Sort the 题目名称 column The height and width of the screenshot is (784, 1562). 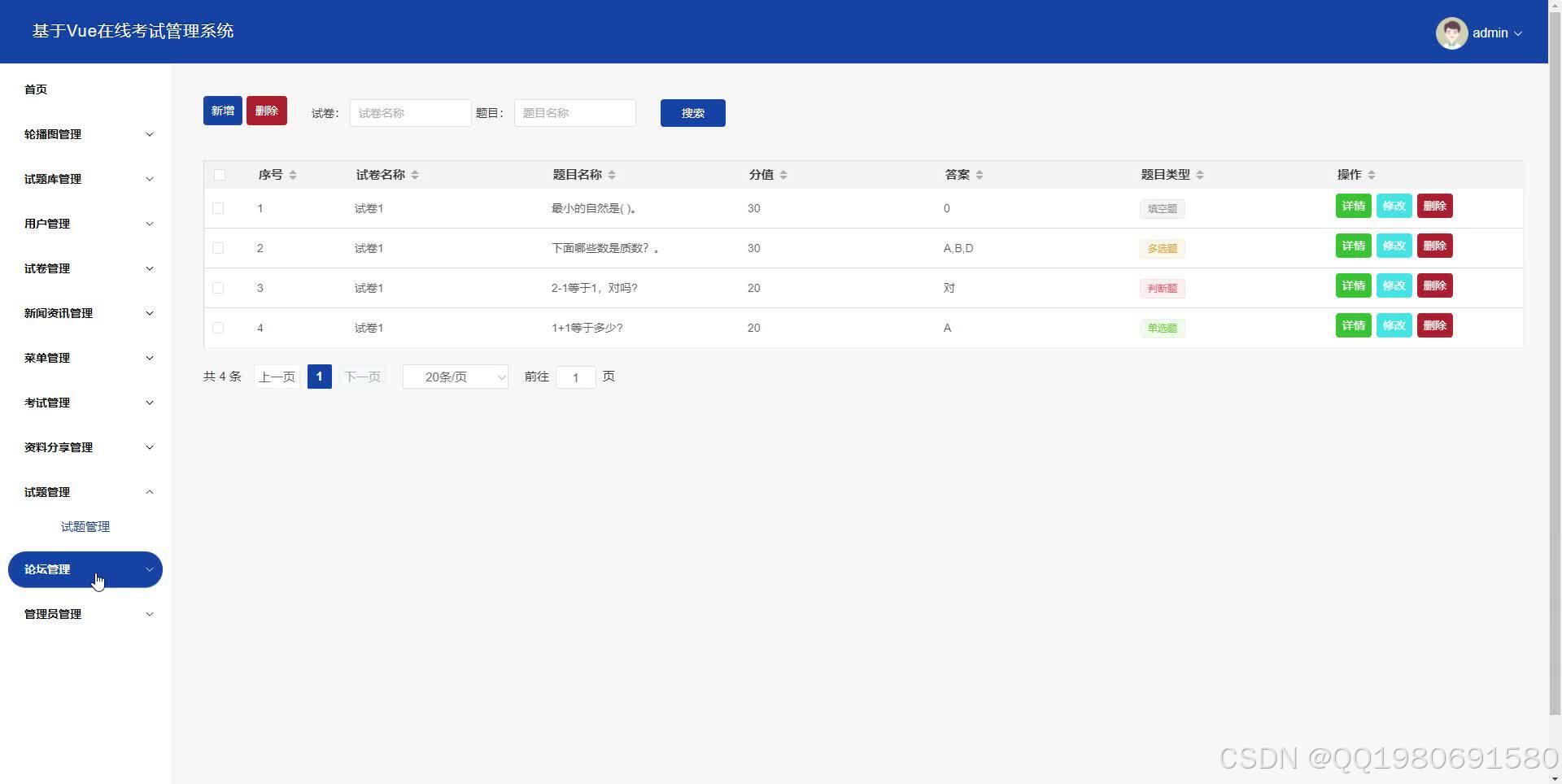[612, 174]
